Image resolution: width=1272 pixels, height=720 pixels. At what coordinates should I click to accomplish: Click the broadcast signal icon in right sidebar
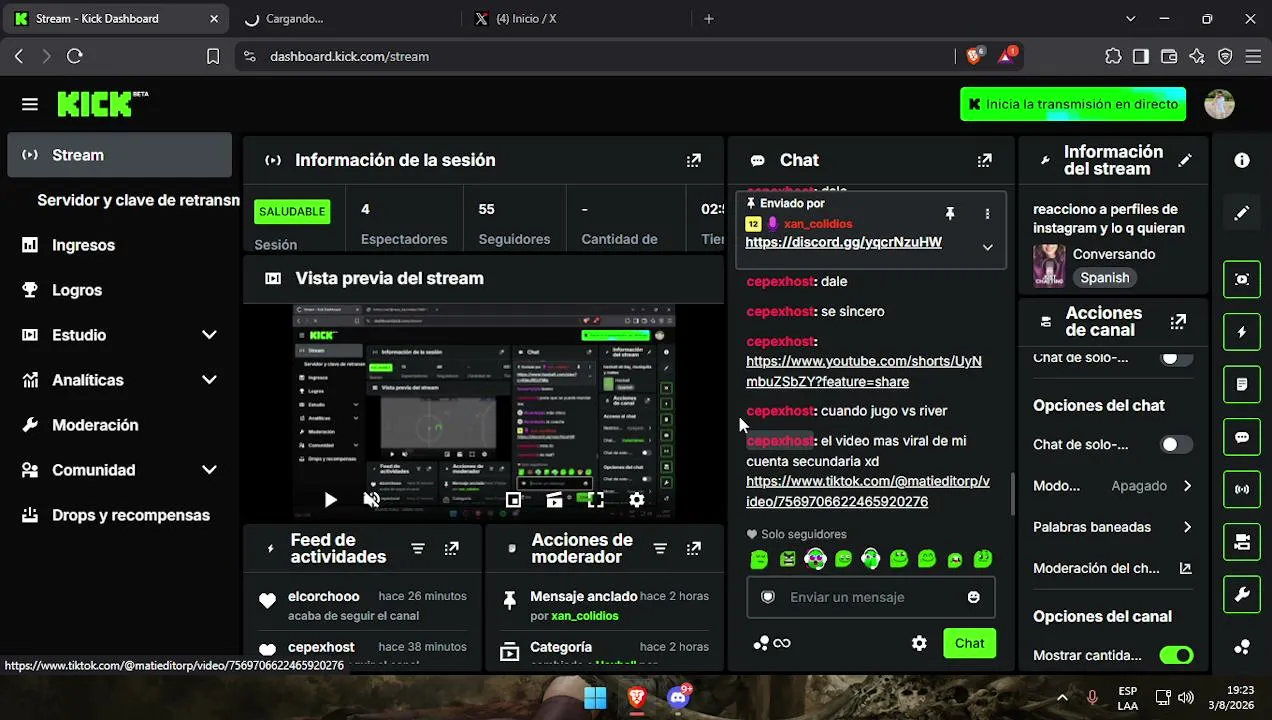(x=1242, y=489)
